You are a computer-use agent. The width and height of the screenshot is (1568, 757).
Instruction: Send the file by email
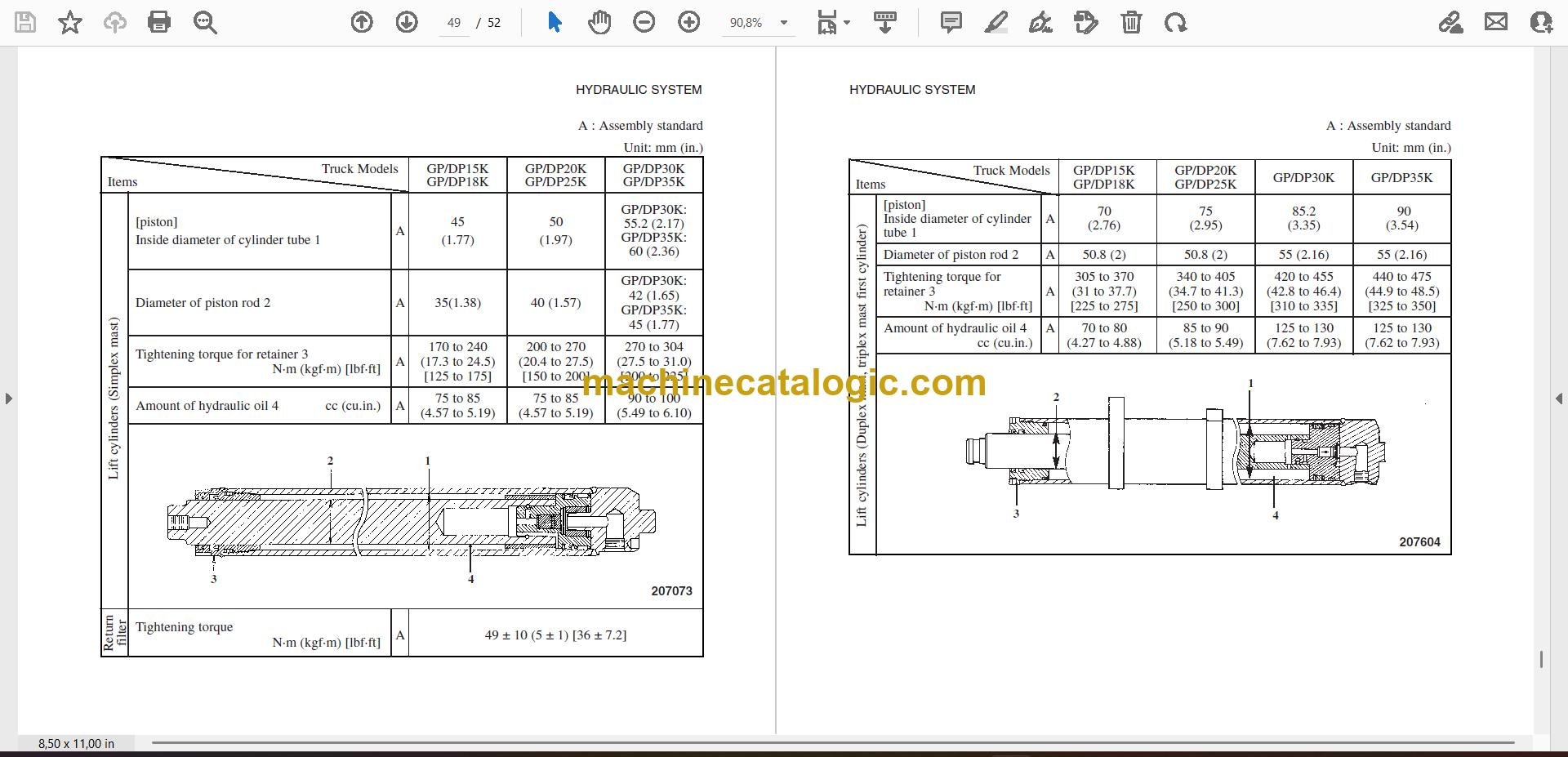(x=1496, y=22)
